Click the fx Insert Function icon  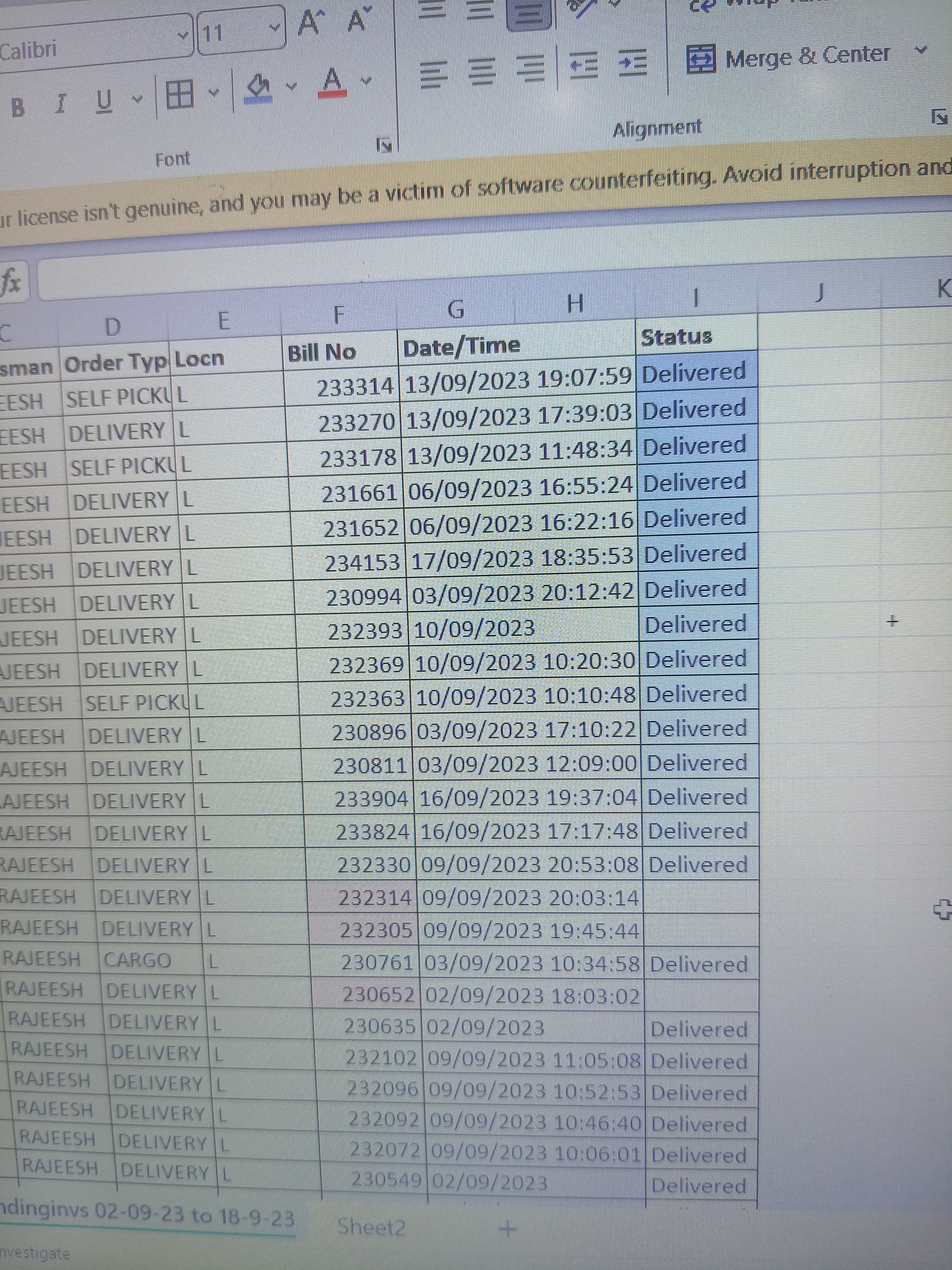point(11,281)
